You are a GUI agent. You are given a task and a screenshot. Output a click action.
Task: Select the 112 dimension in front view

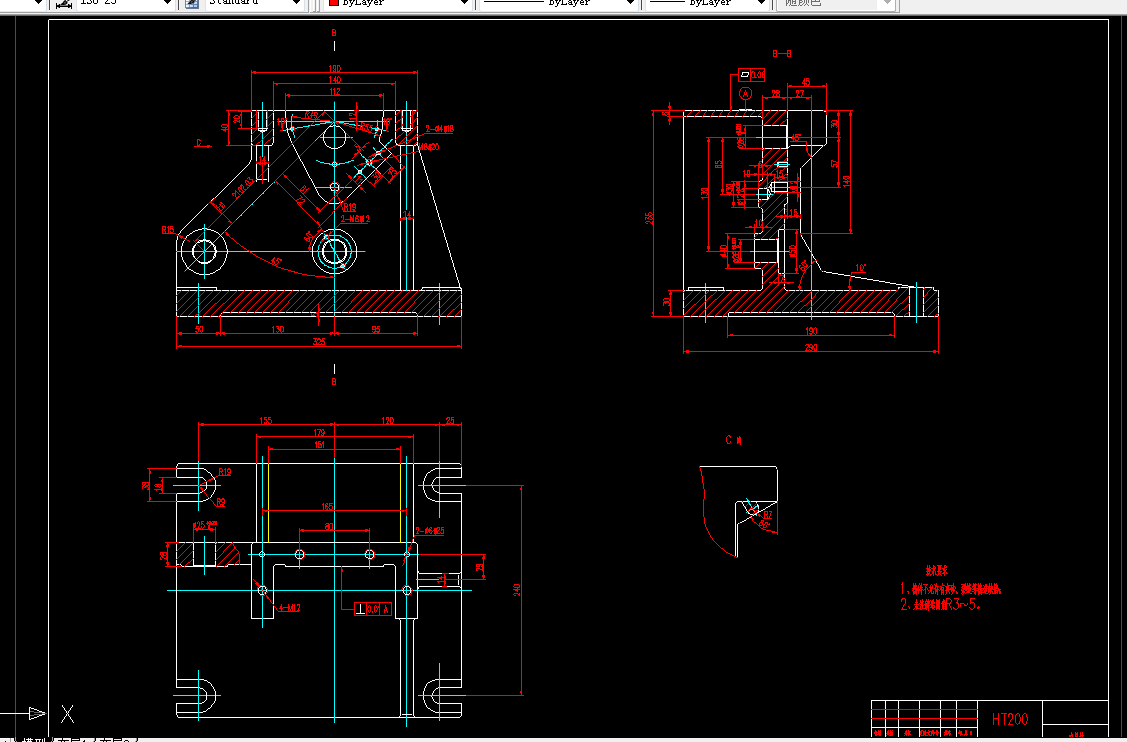[x=334, y=91]
